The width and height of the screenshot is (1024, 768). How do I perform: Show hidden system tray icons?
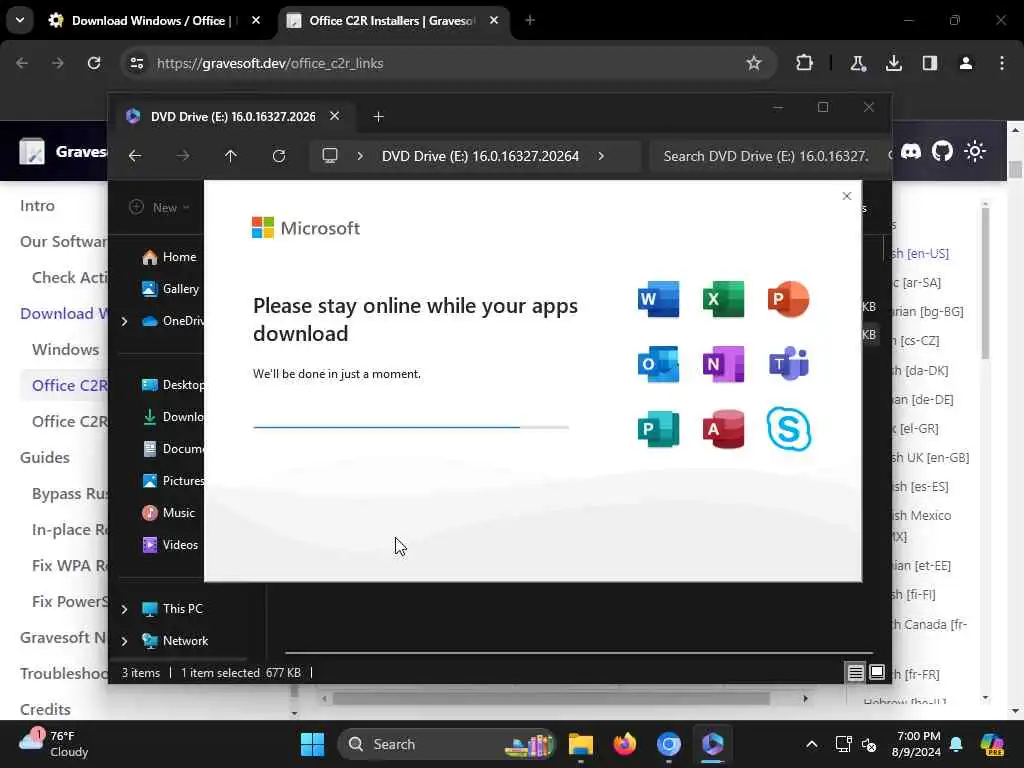tap(811, 744)
